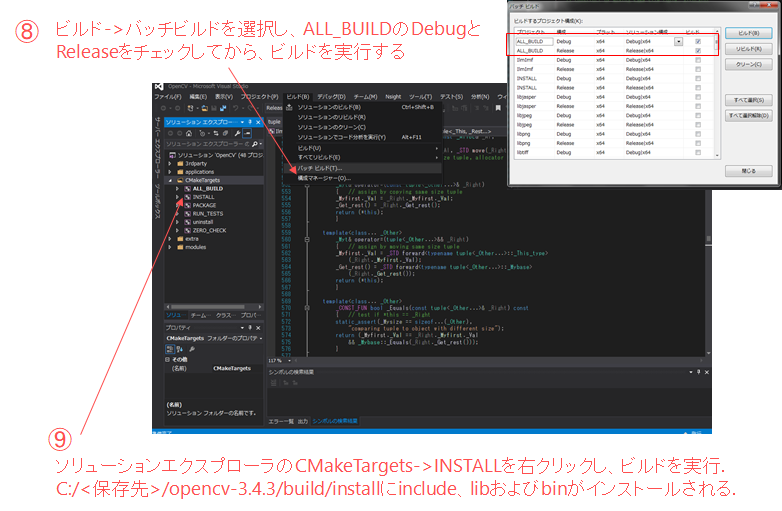Expand the extra folder
782x511 pixels.
170,239
